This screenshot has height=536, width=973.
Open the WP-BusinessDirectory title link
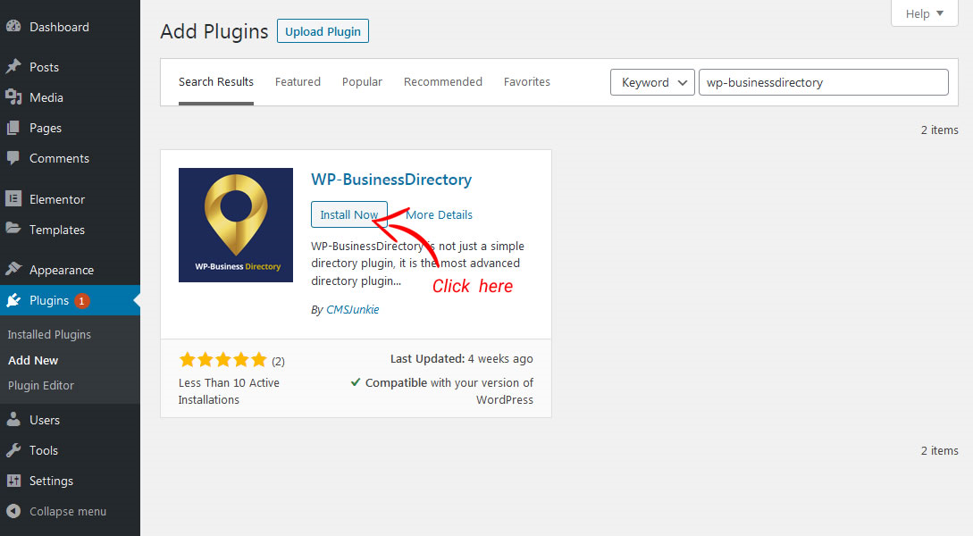(x=391, y=180)
